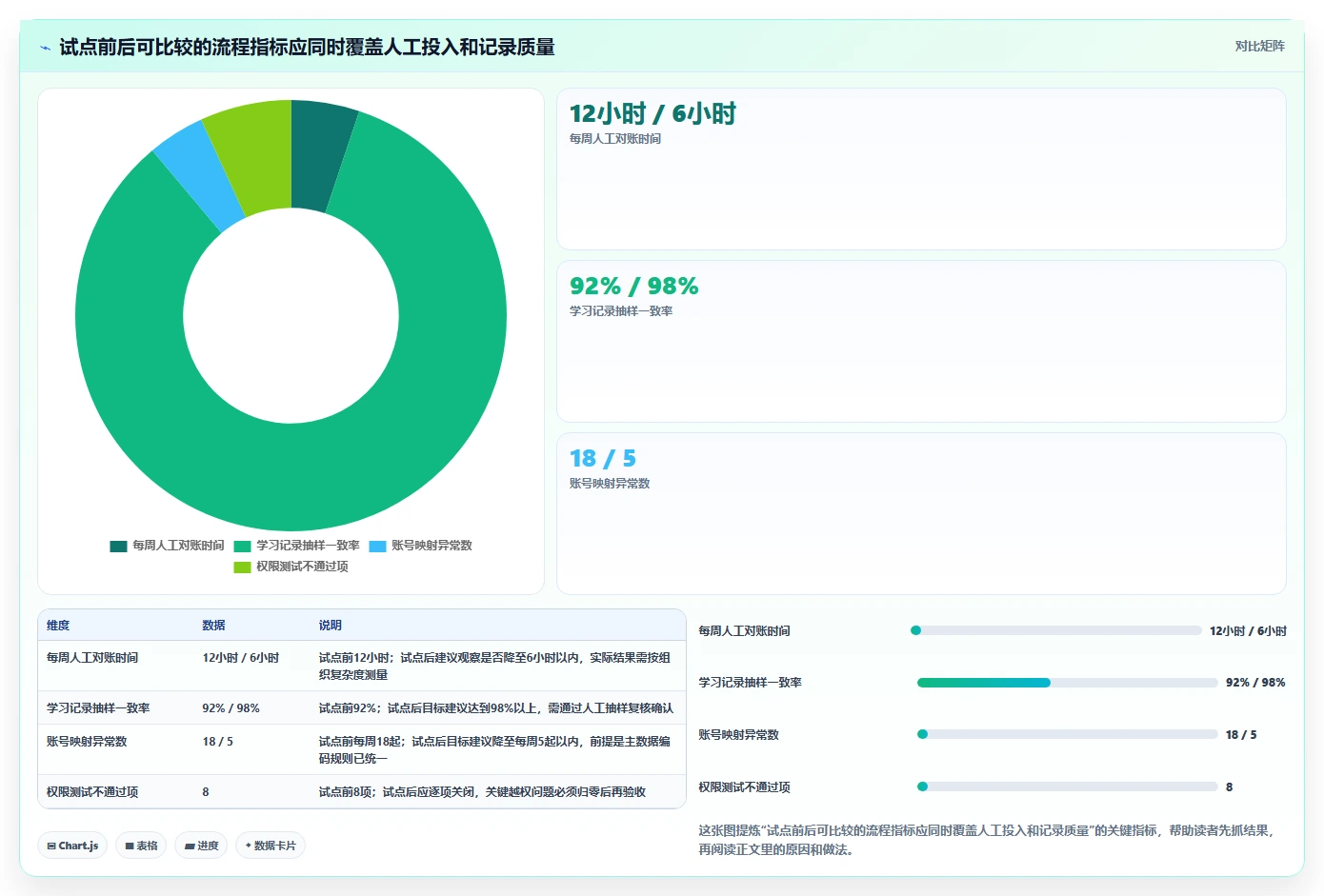Screen dimensions: 1324x896
Task: Toggle 每周人工对账时间 legend color swatch
Action: click(118, 546)
